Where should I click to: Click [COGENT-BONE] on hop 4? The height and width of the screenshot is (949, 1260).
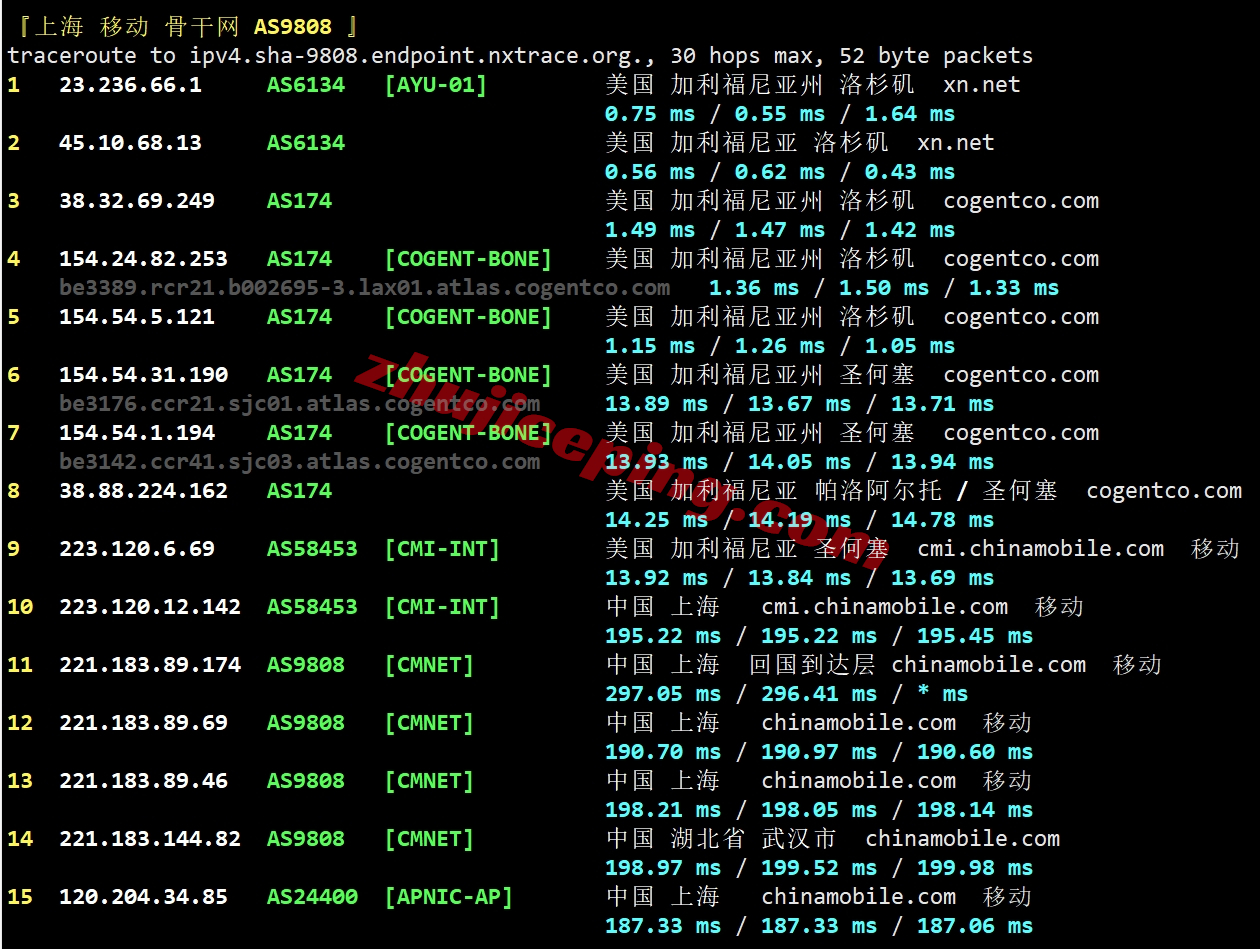tap(468, 258)
